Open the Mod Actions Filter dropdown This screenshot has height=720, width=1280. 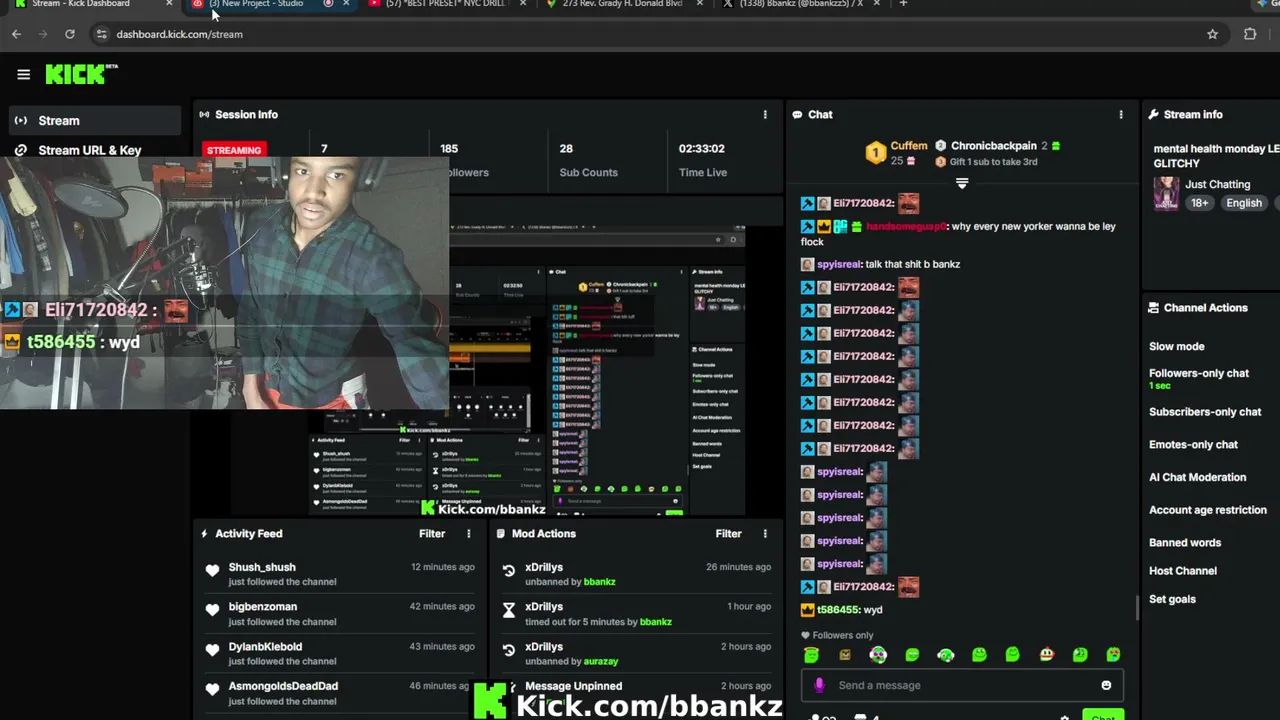728,534
